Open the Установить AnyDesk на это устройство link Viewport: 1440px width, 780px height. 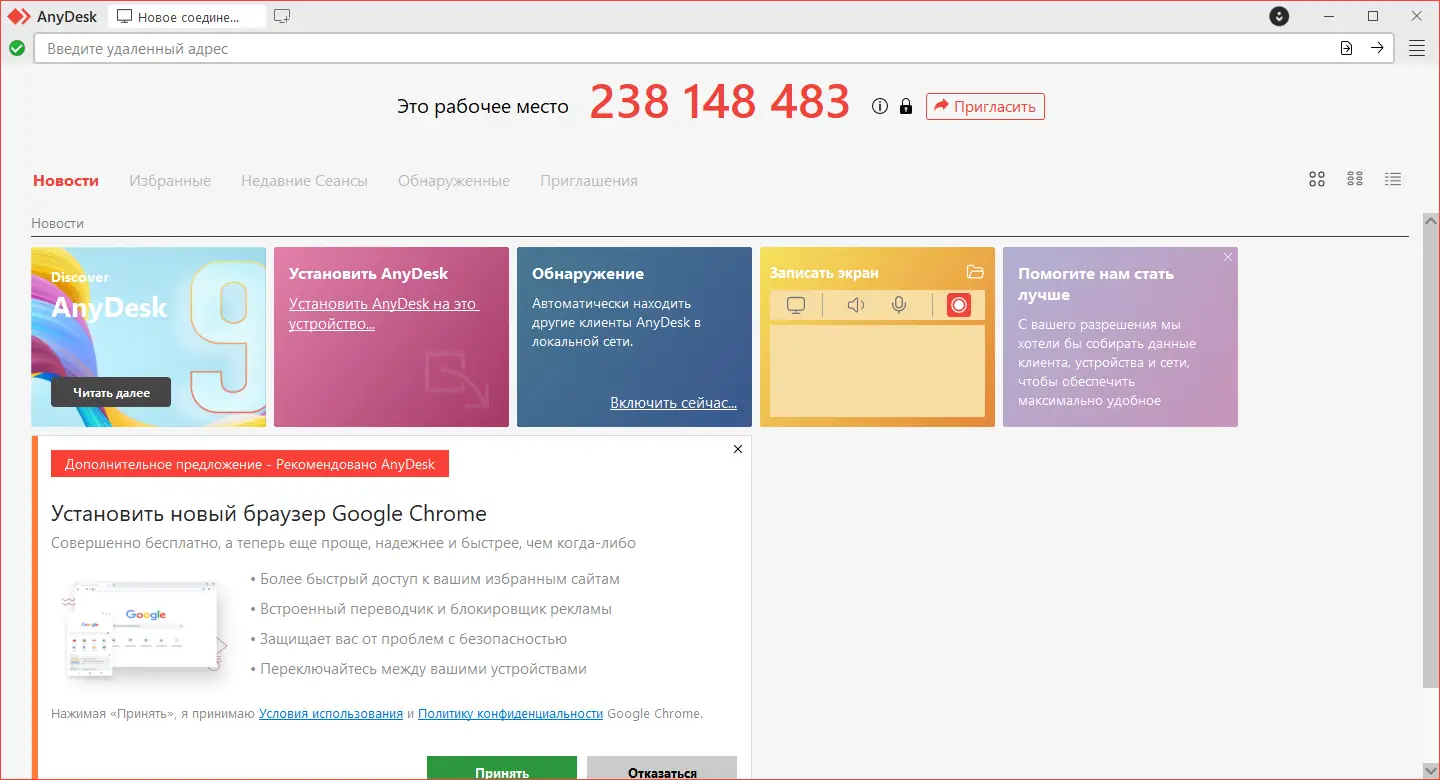pyautogui.click(x=384, y=314)
